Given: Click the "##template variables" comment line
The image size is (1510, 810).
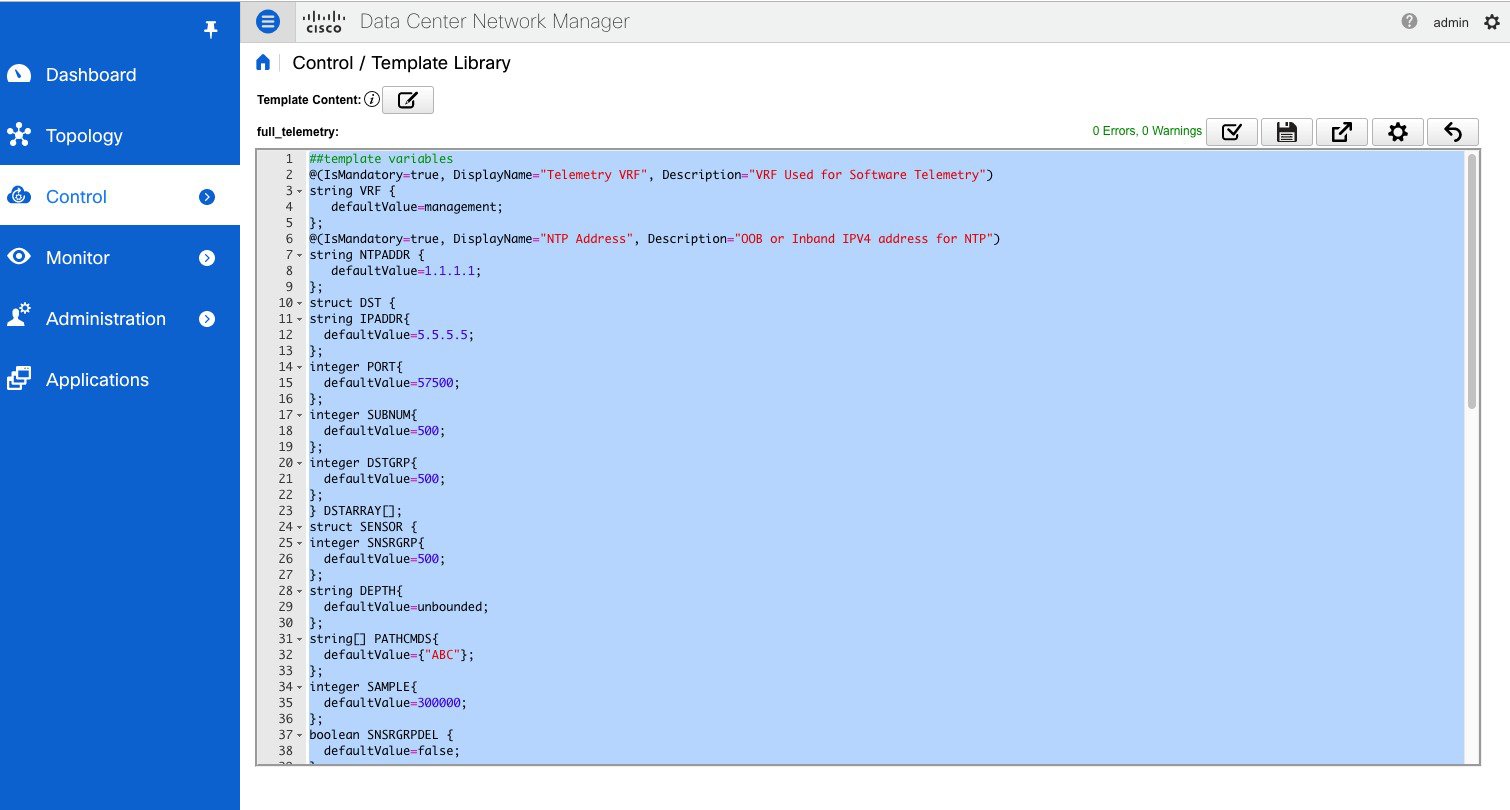Looking at the screenshot, I should coord(381,159).
